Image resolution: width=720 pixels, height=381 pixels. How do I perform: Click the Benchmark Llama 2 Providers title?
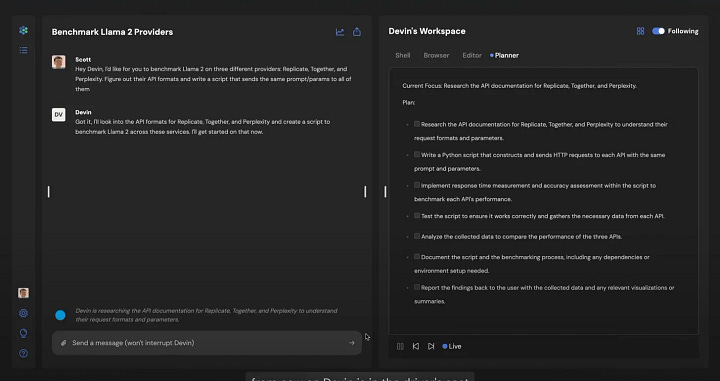point(112,32)
